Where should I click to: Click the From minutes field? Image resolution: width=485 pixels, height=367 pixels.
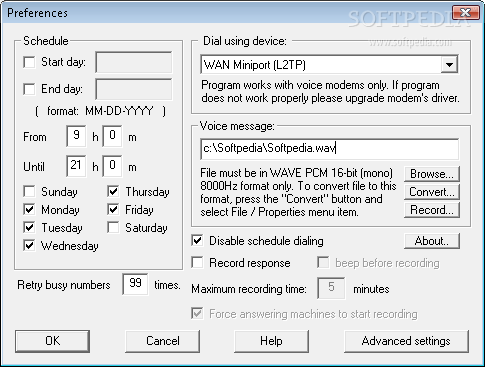112,136
